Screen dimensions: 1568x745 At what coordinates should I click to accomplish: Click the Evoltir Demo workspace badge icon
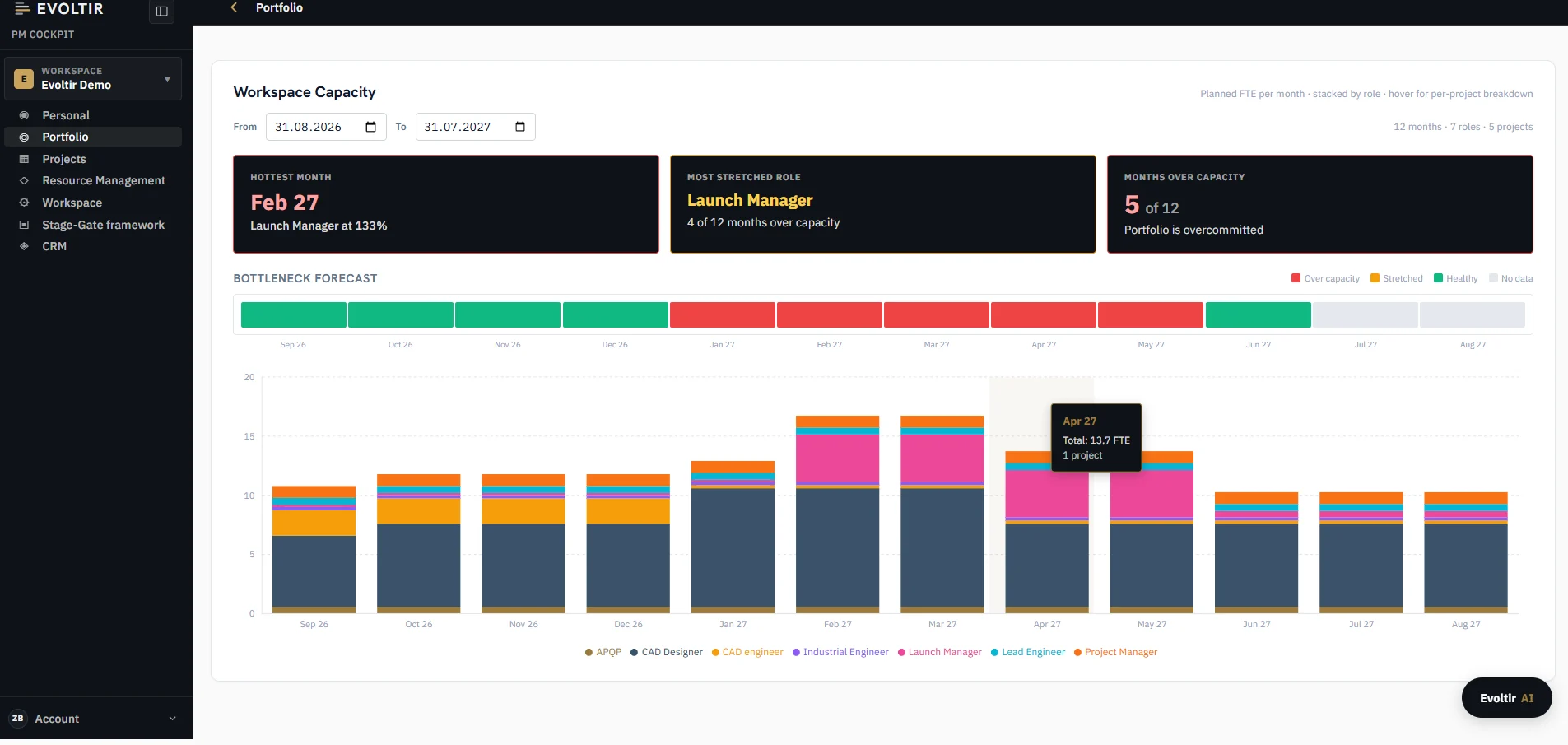tap(24, 79)
